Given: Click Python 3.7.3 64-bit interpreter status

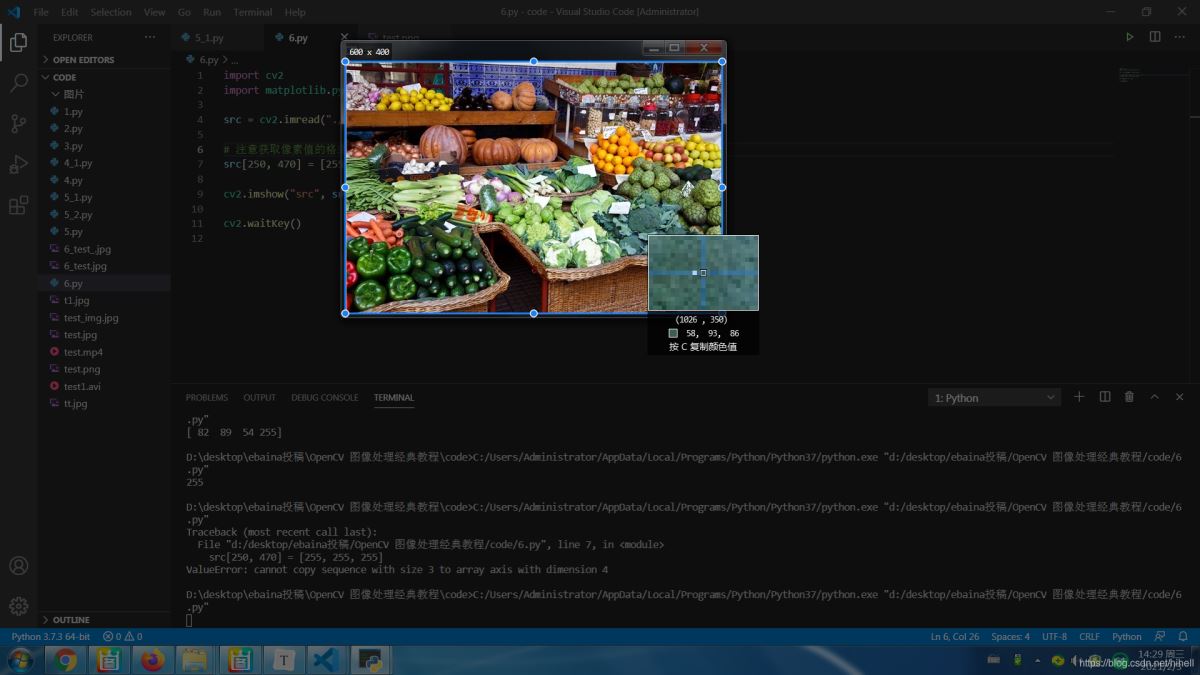Looking at the screenshot, I should pyautogui.click(x=50, y=636).
